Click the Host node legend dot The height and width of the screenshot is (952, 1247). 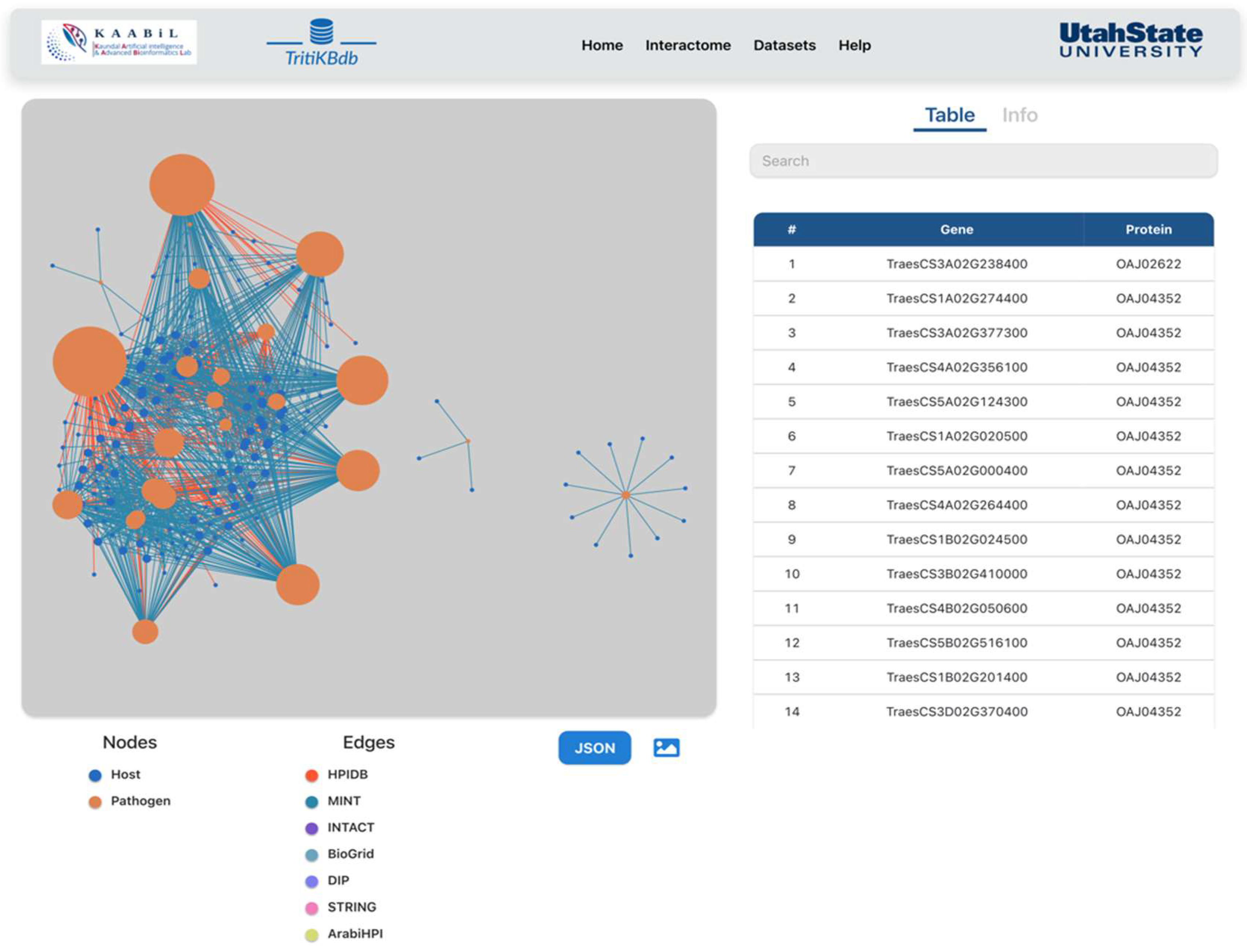(x=95, y=775)
